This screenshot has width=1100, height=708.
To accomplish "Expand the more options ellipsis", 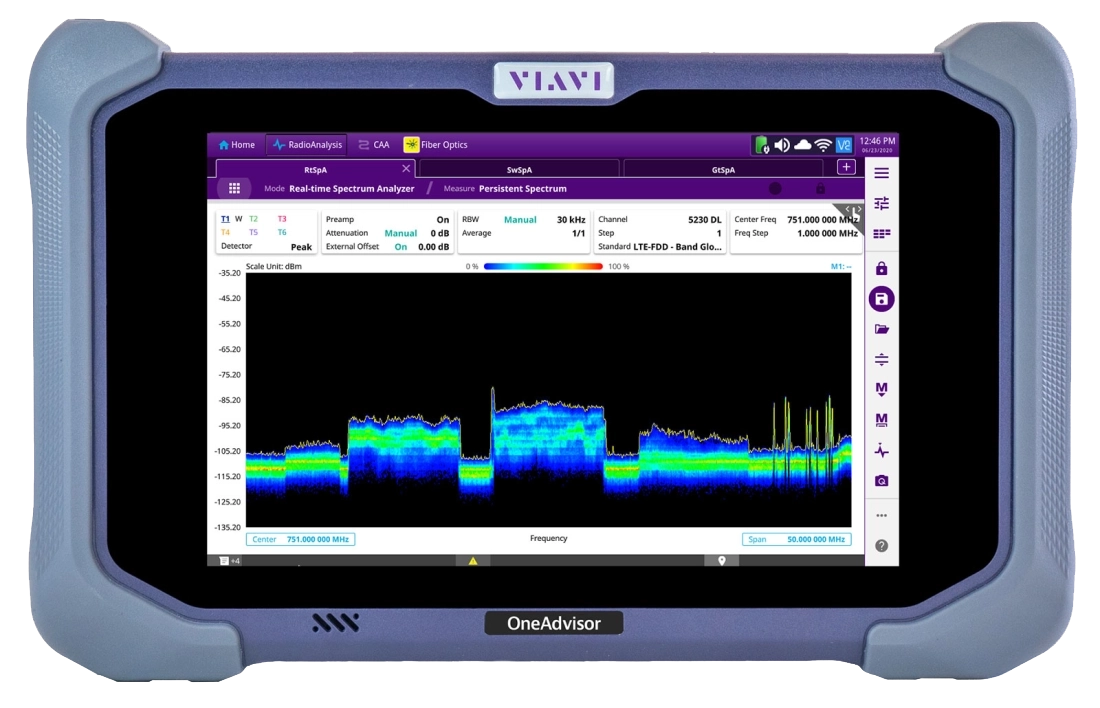I will [881, 516].
